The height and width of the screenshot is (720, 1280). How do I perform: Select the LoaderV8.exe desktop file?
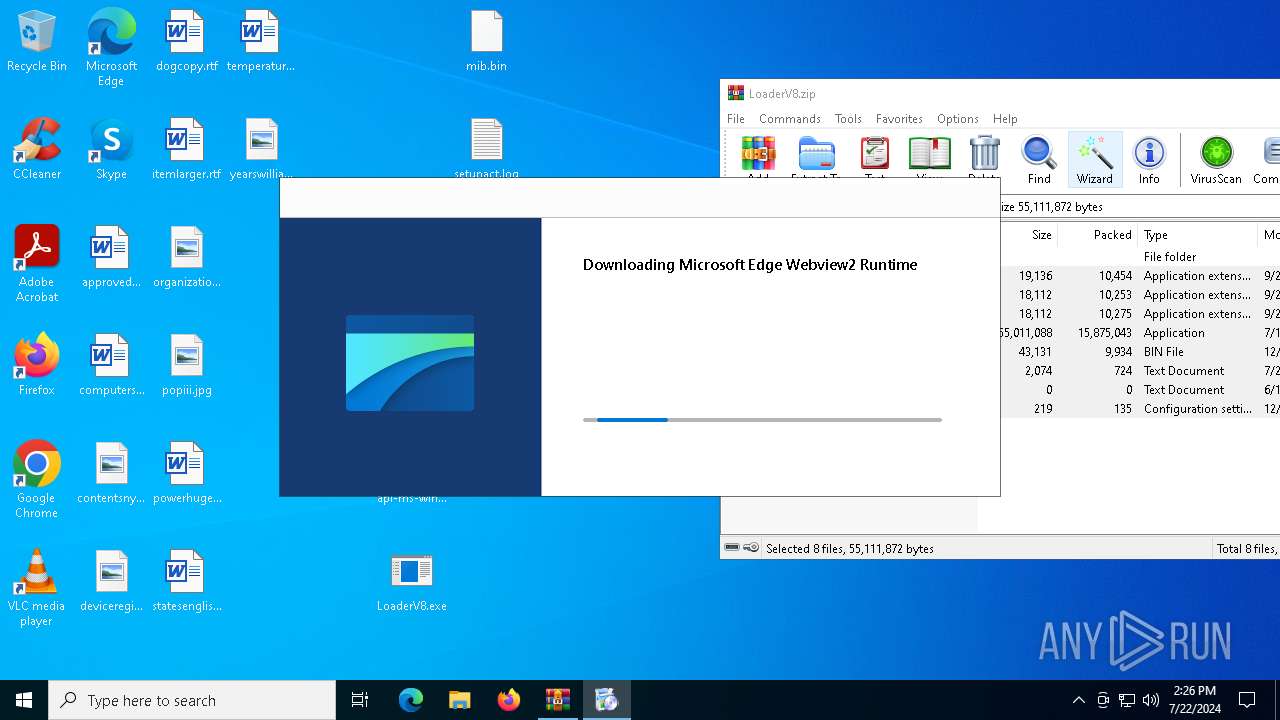tap(411, 582)
